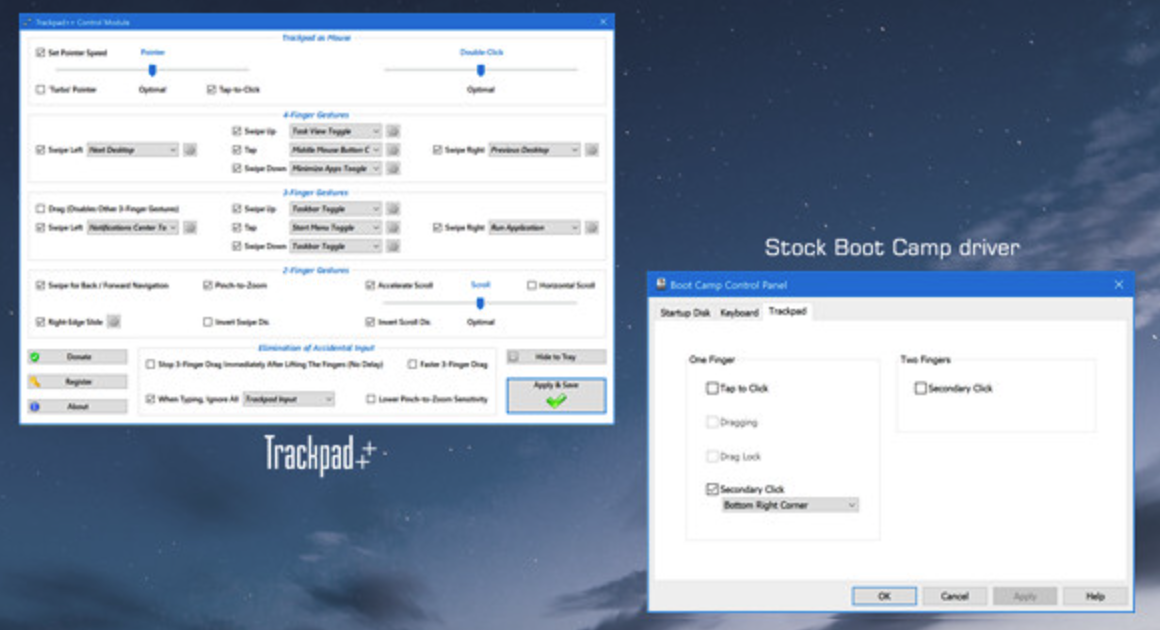Click settings icon beside Start Menu Toggle
Image resolution: width=1160 pixels, height=630 pixels.
pyautogui.click(x=393, y=228)
